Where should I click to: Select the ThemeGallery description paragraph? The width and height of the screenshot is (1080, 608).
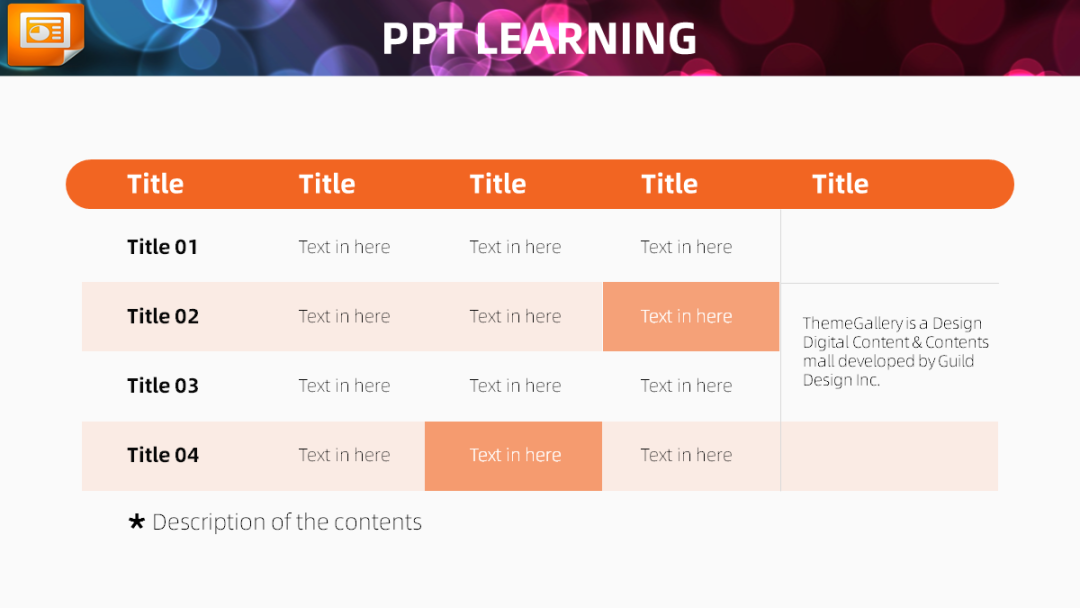[895, 352]
